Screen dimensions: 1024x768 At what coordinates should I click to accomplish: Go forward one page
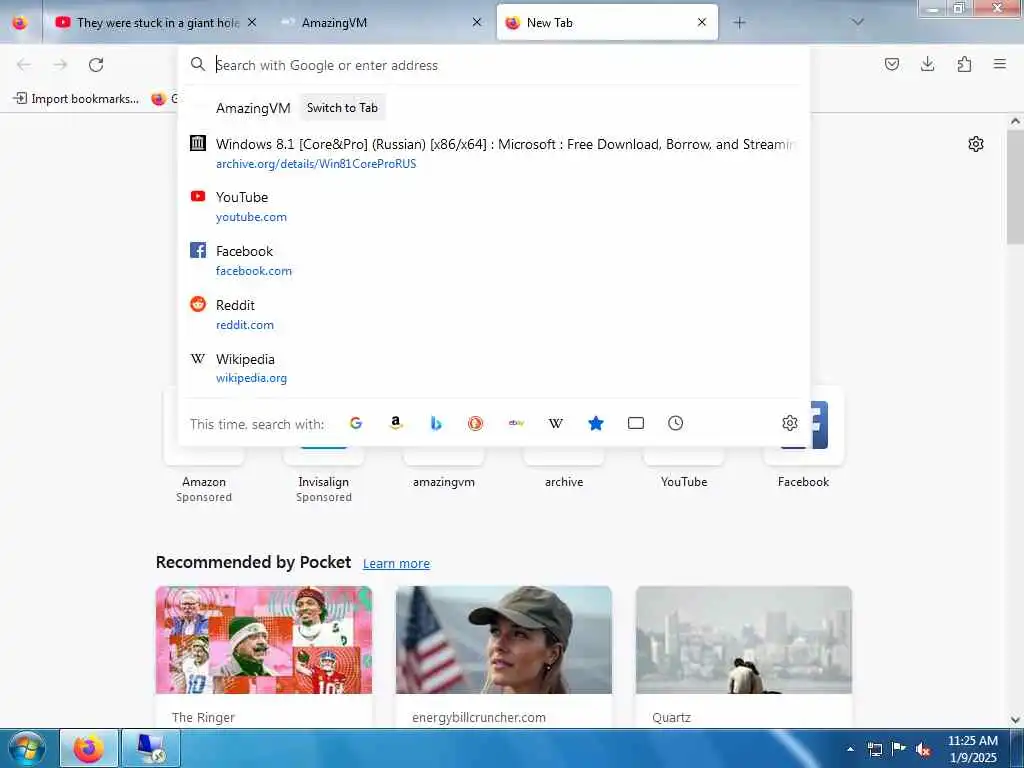[x=60, y=65]
